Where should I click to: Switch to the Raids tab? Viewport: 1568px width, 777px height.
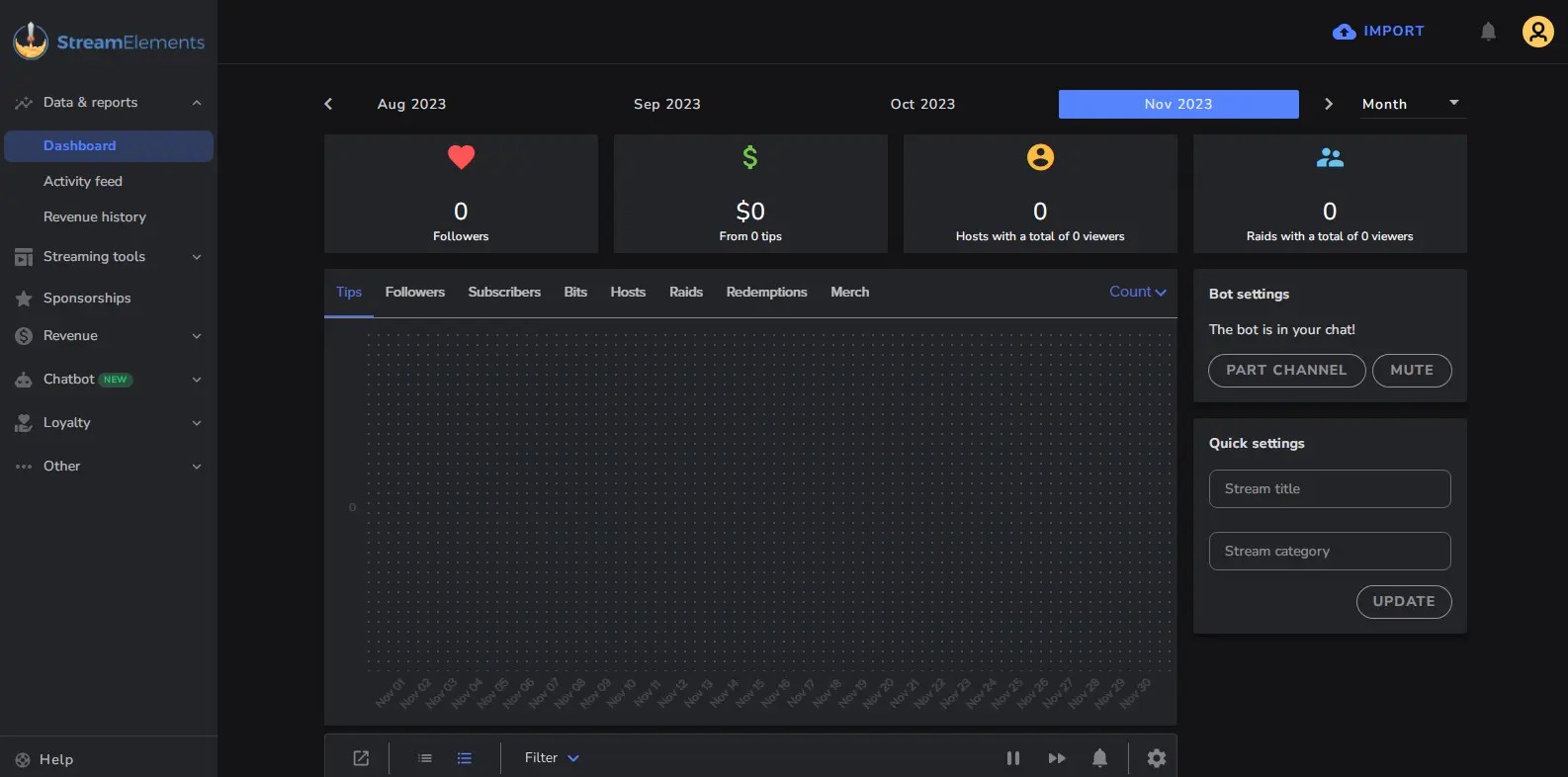(x=686, y=293)
